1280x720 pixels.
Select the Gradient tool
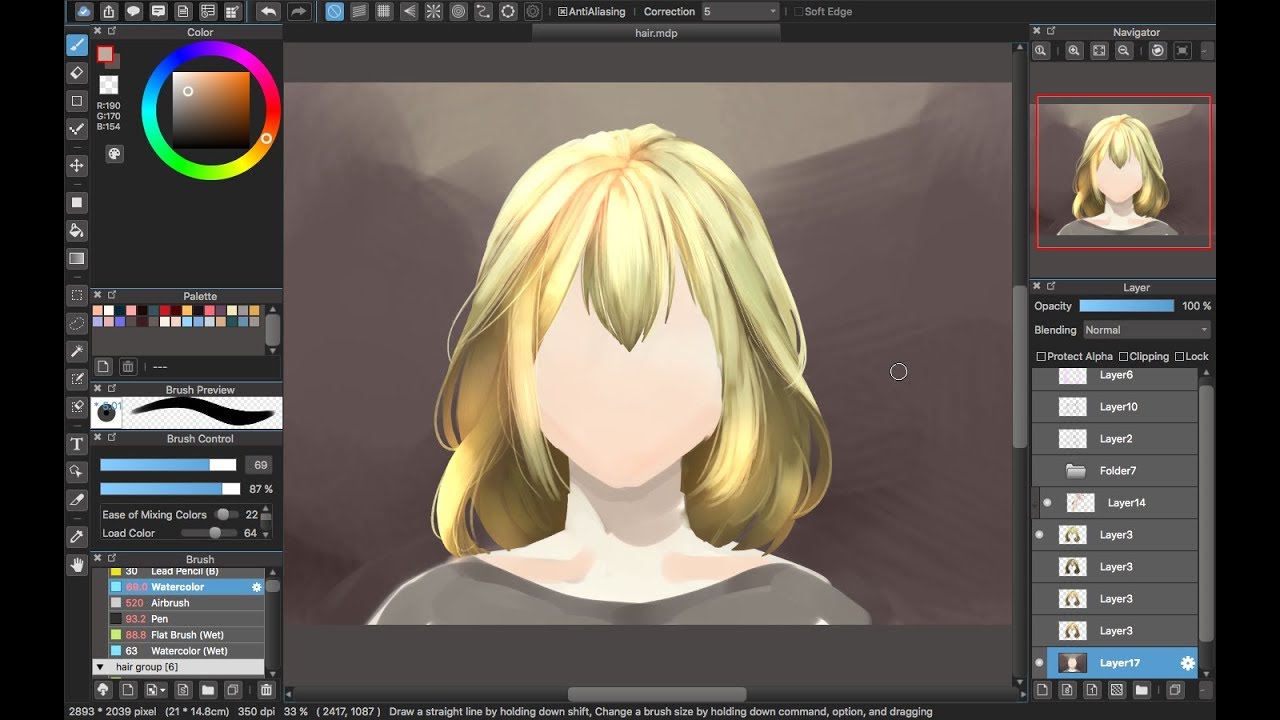tap(77, 259)
